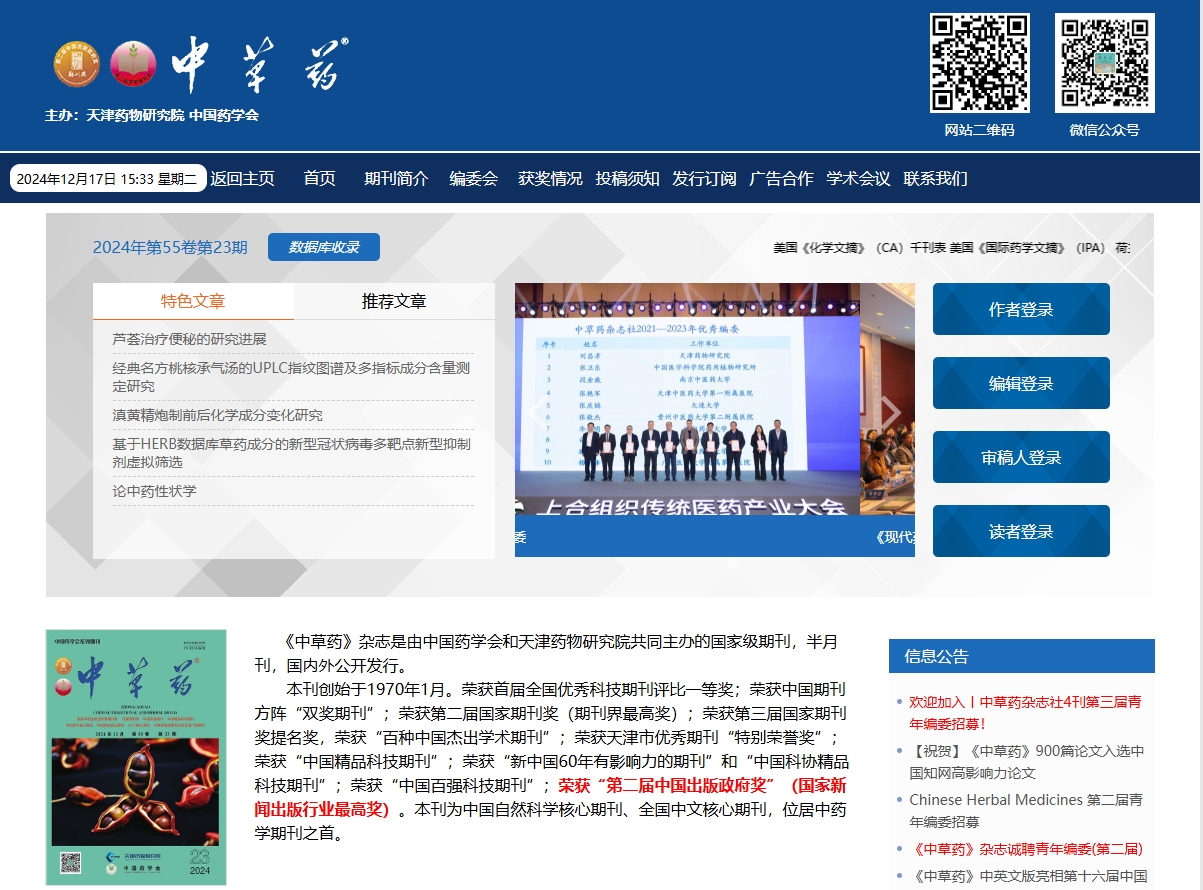Screen dimensions: 1203x890
Task: Open the 杂志诚聘青年编委(第二届) announcement
Action: pyautogui.click(x=1026, y=849)
